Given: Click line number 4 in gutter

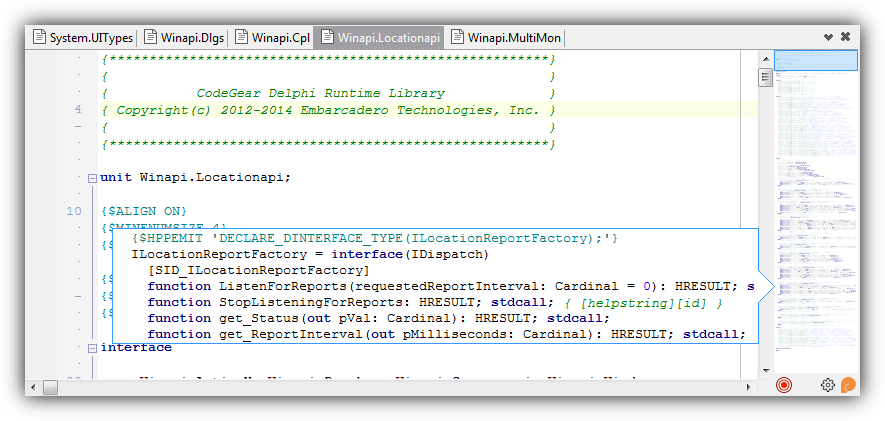Looking at the screenshot, I should 78,110.
